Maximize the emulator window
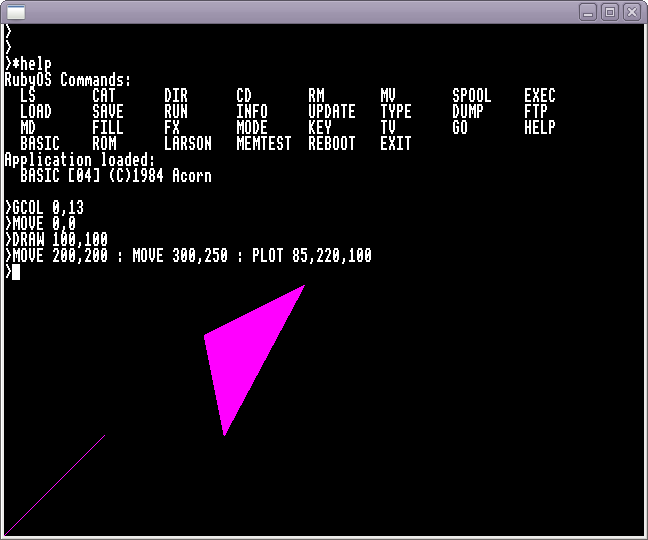Screen dimensions: 648x540 [610, 12]
